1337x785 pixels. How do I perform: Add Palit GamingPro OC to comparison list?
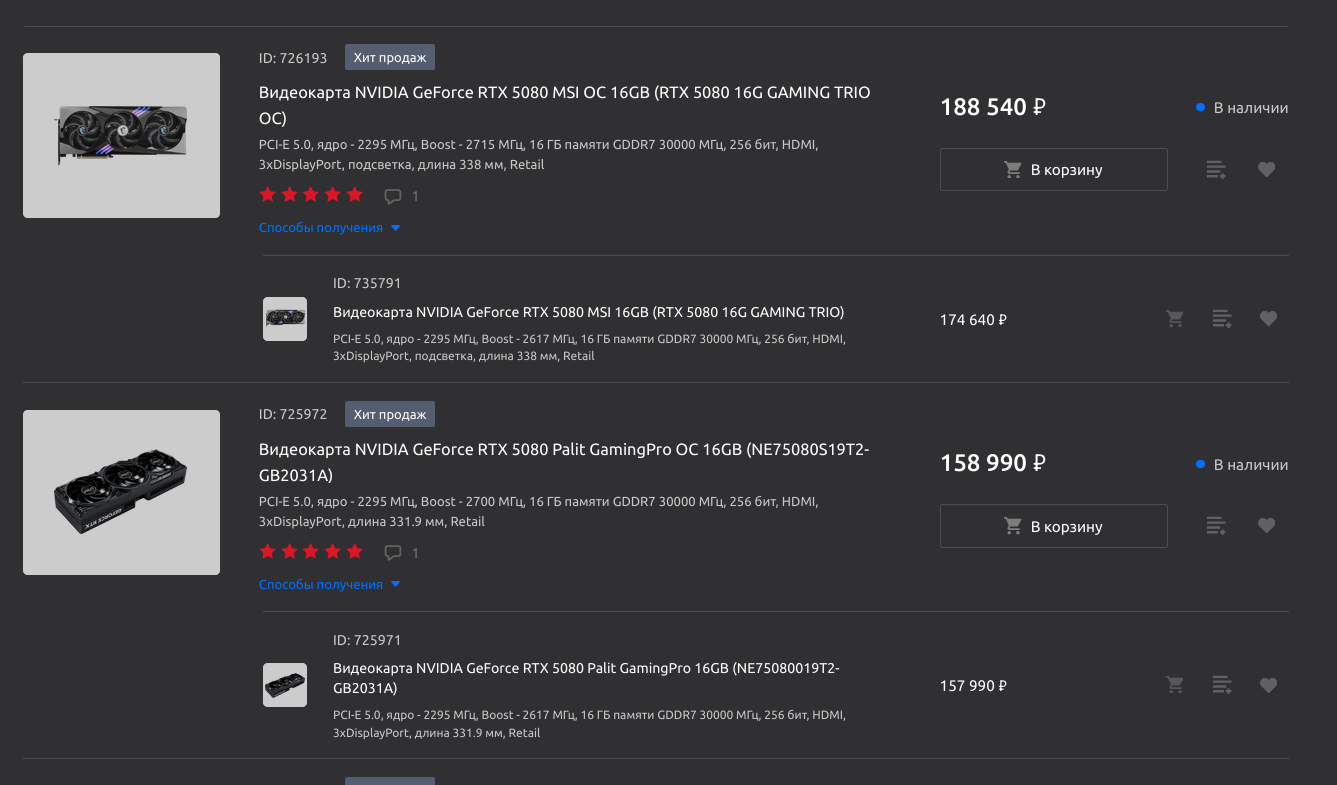click(x=1216, y=526)
